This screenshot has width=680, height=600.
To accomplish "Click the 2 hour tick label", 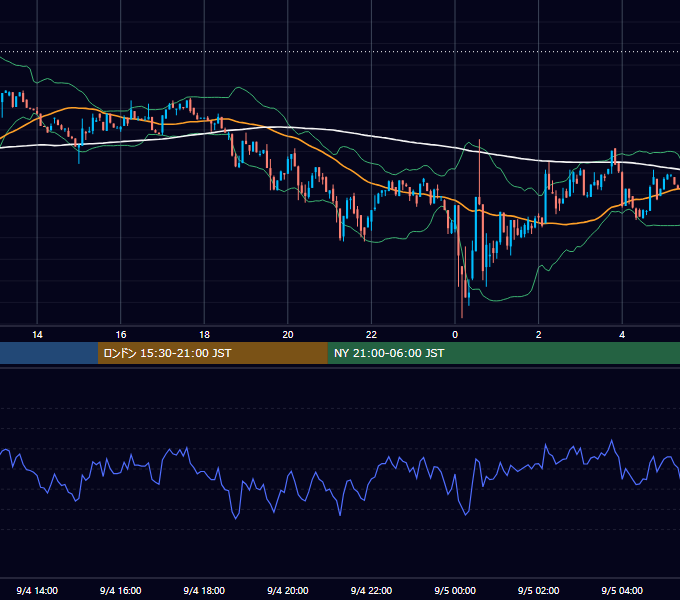I will tap(539, 335).
